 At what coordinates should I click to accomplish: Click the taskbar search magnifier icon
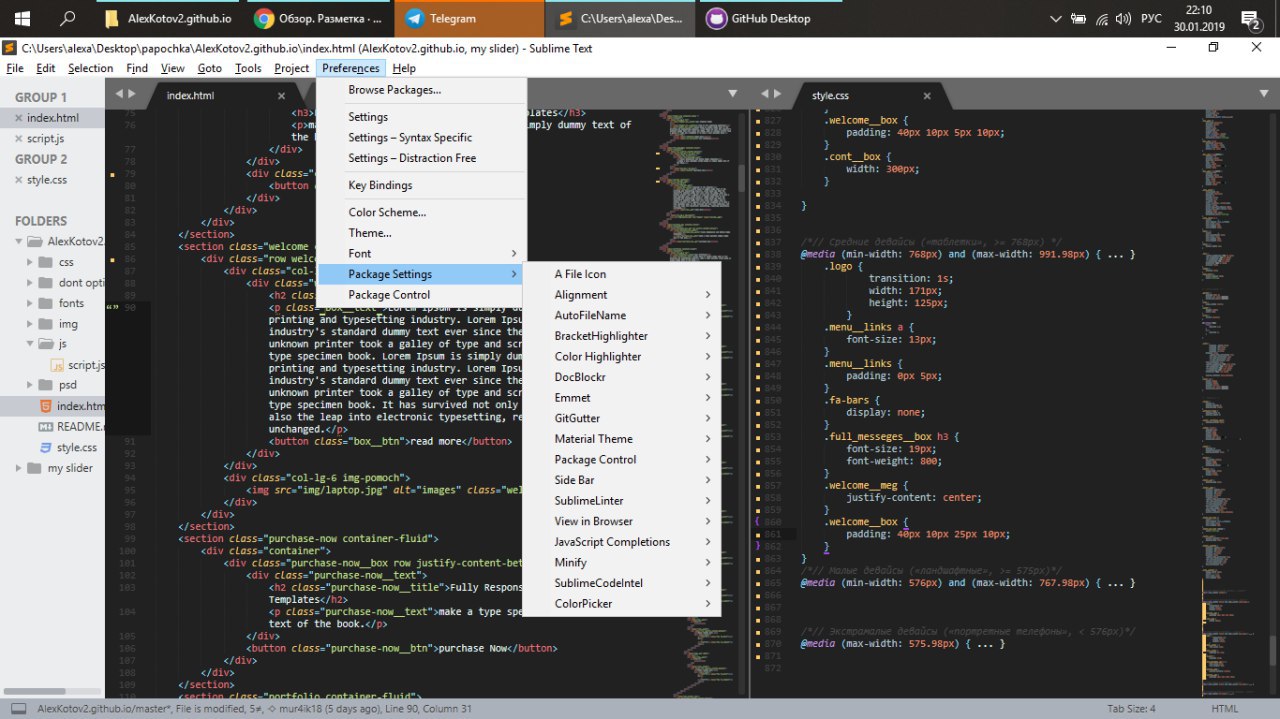[x=68, y=18]
